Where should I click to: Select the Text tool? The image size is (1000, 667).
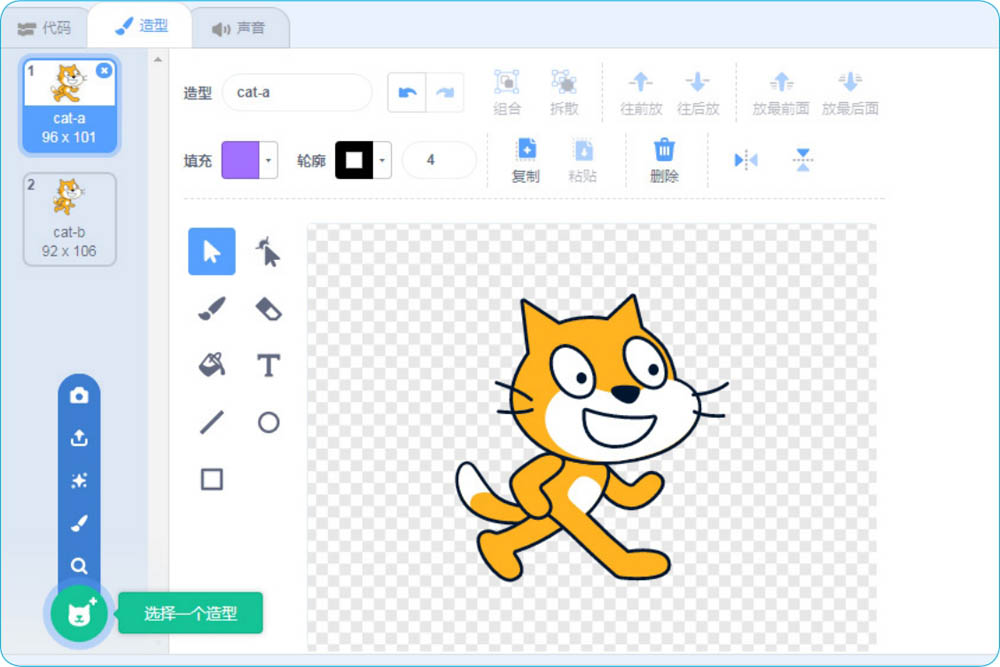(268, 365)
